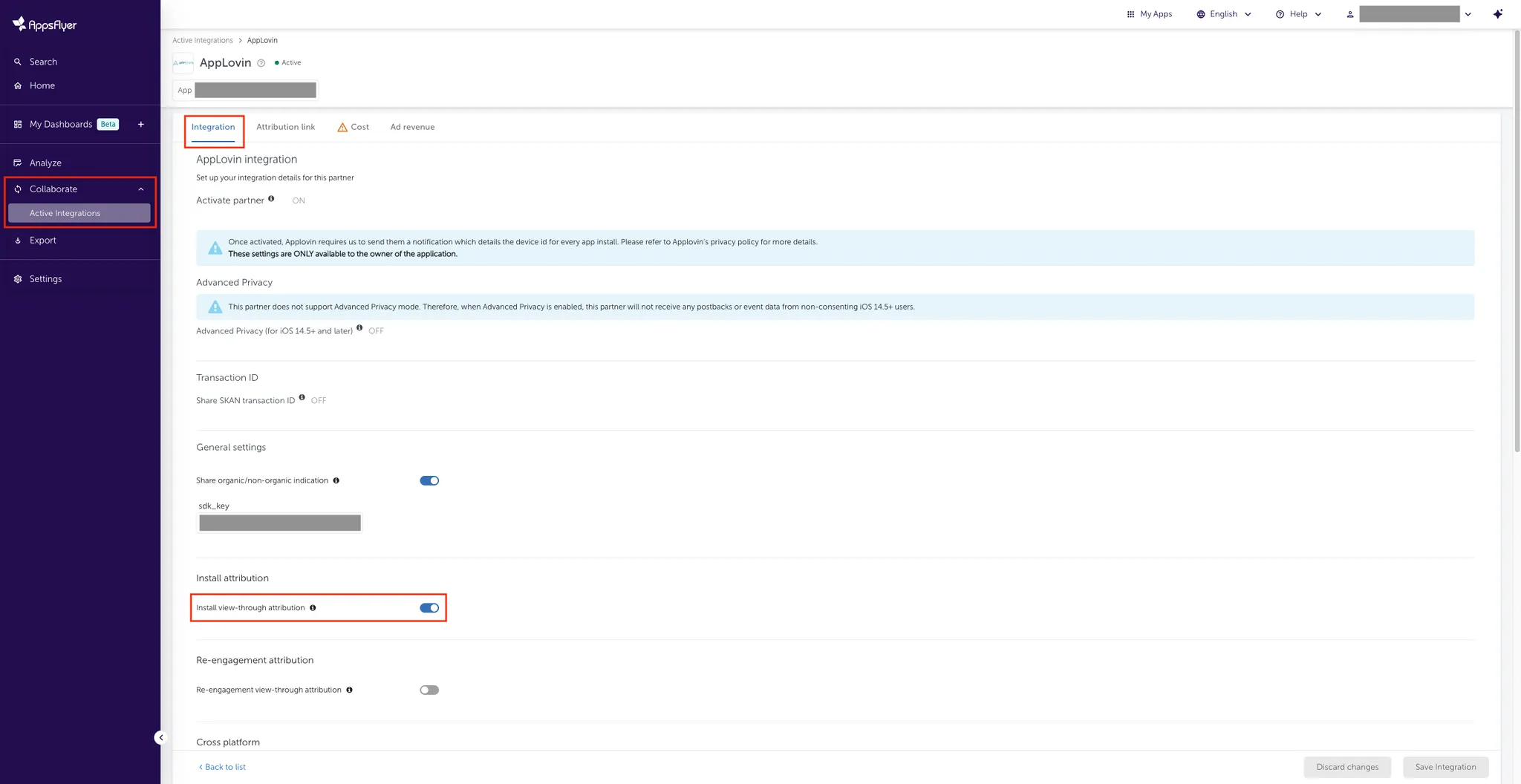
Task: Click the AppLovin partner logo
Action: click(x=183, y=63)
